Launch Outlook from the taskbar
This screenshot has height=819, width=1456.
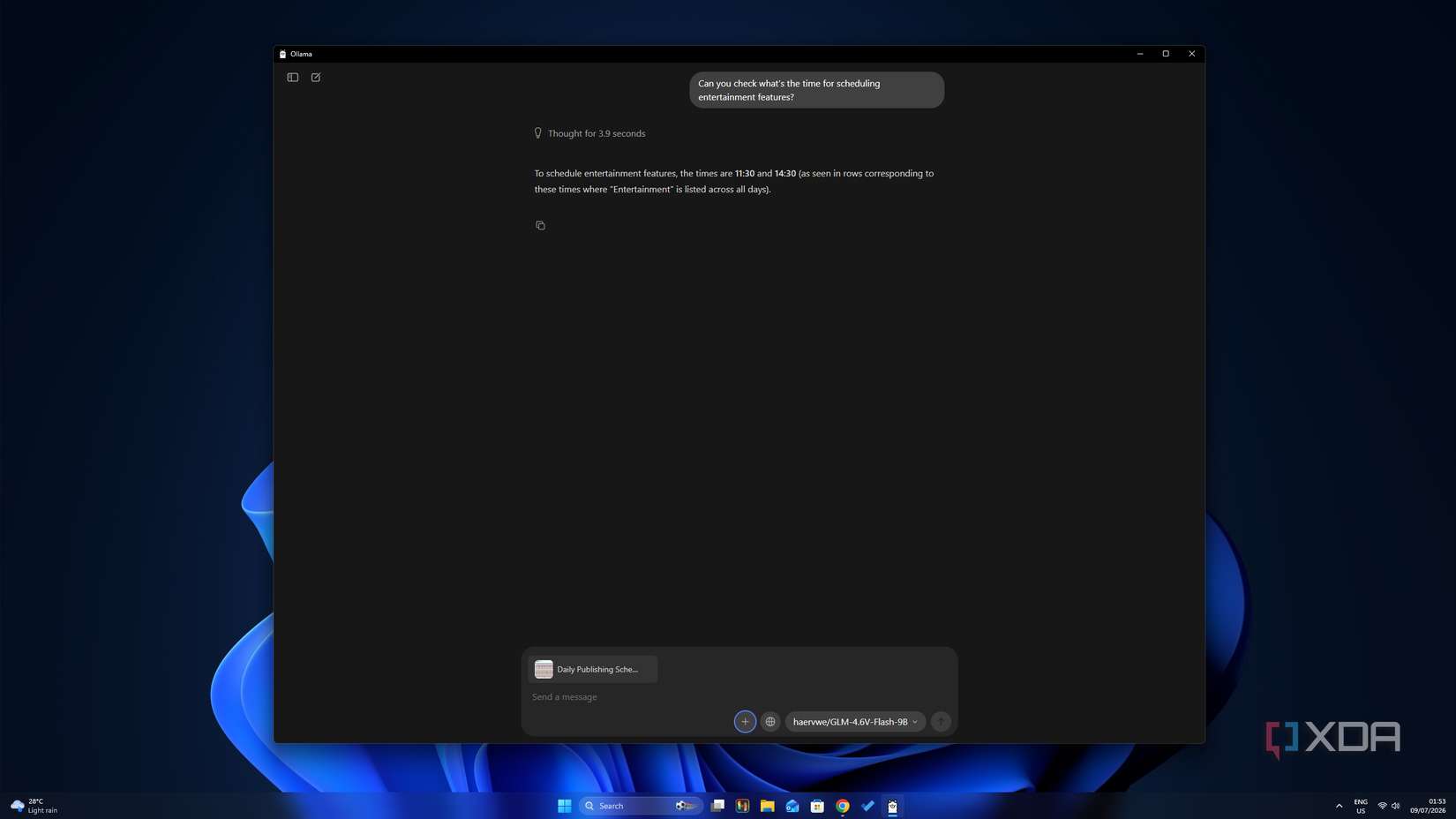click(x=792, y=806)
